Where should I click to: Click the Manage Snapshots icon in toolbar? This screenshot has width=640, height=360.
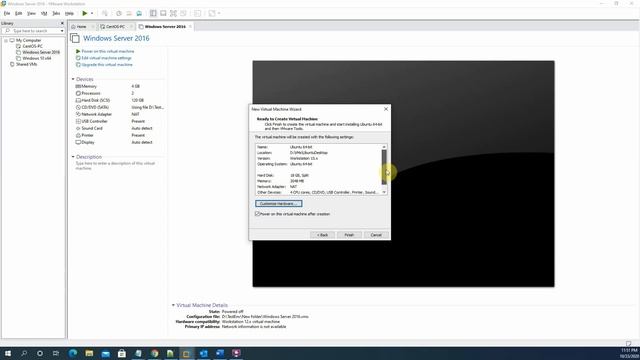click(x=139, y=13)
